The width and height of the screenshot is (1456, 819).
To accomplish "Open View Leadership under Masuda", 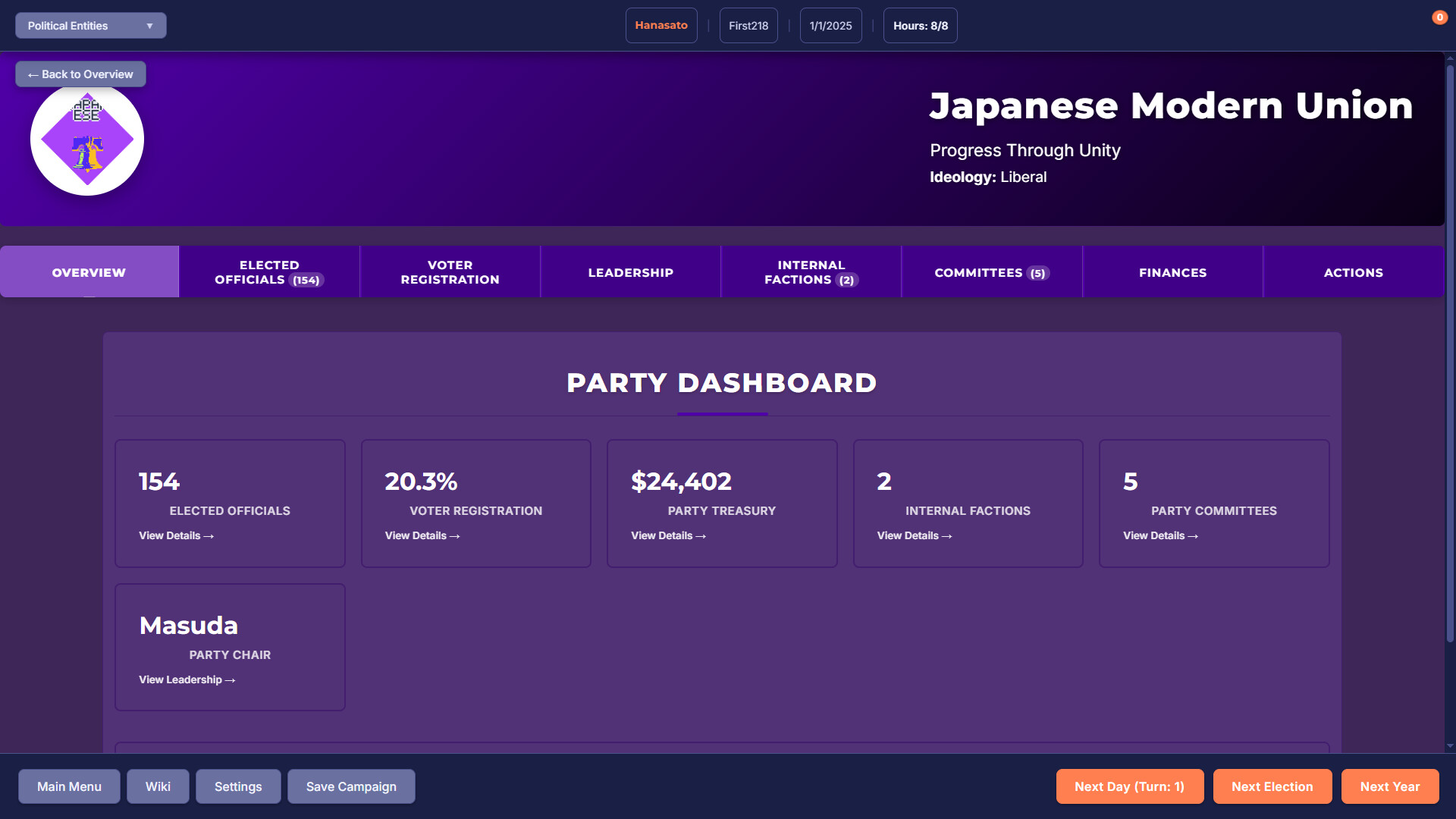I will pyautogui.click(x=187, y=679).
